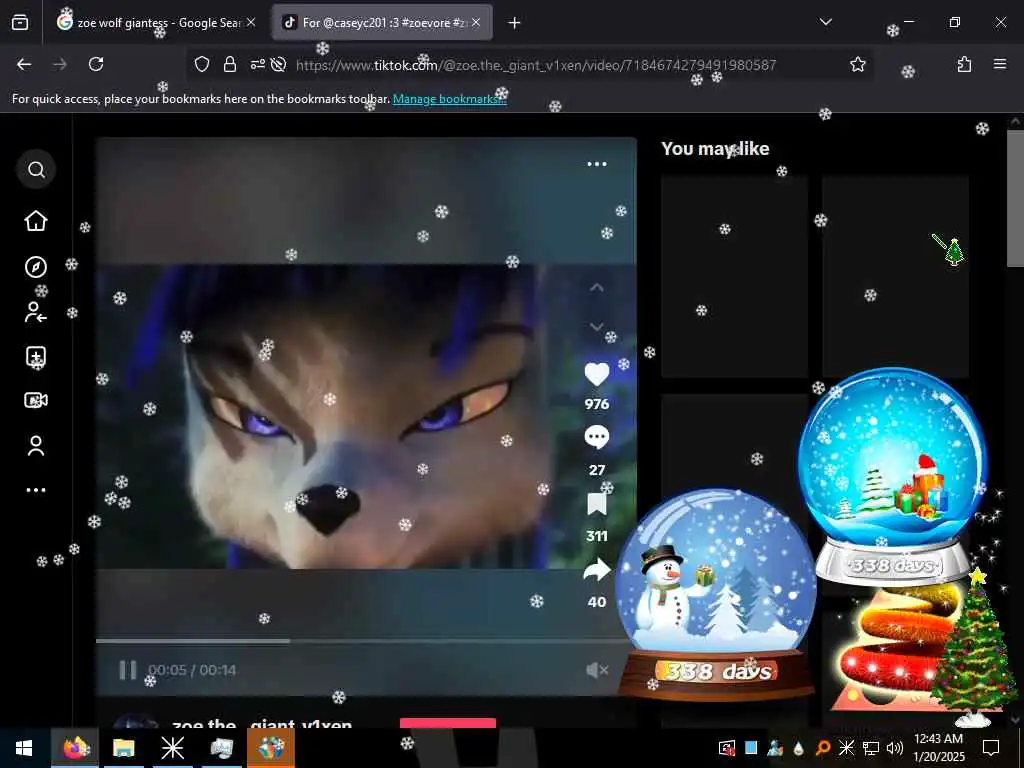Share the video with arrow icon
Screen dimensions: 1024x768
click(596, 570)
